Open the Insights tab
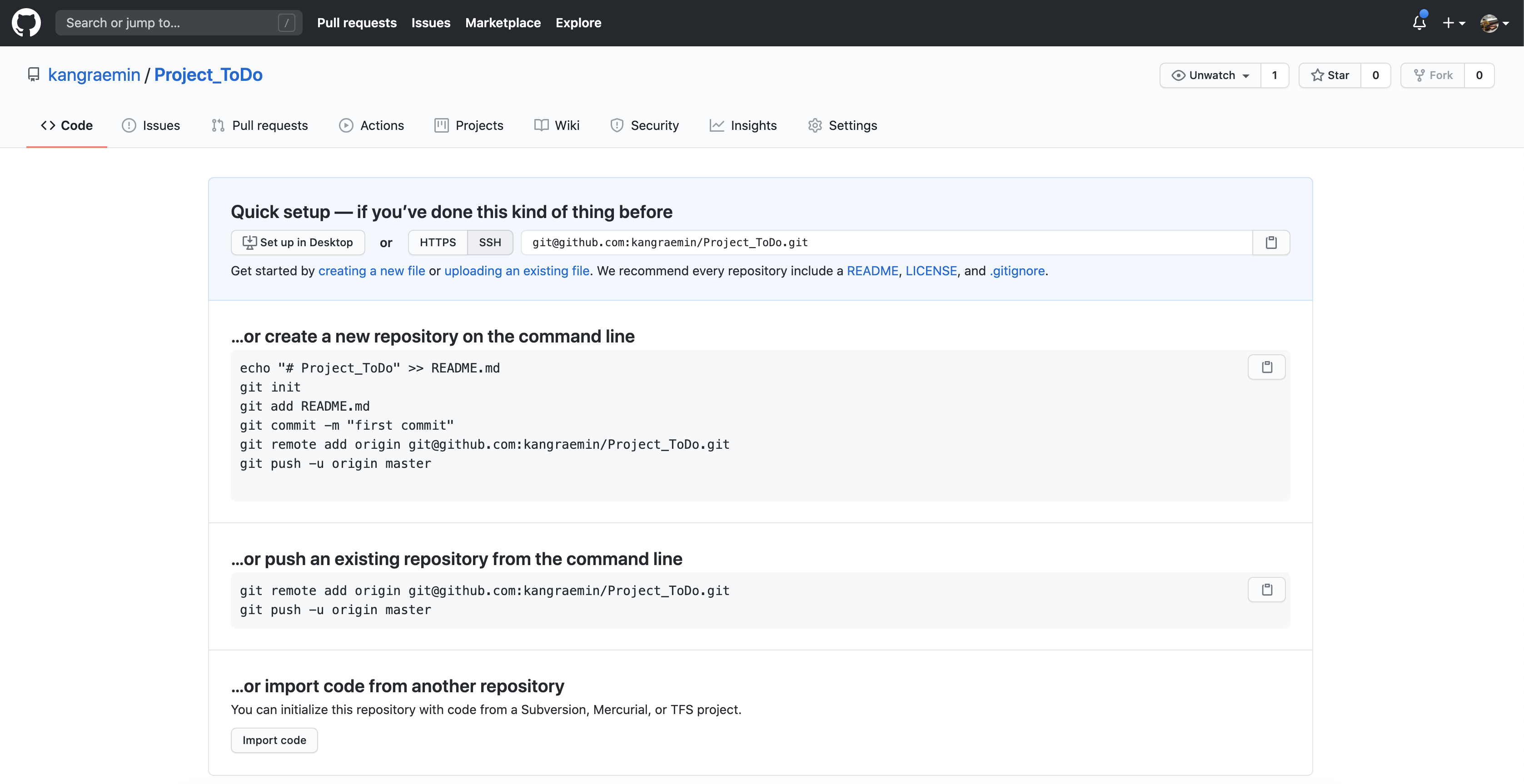Screen dimensions: 1524x784 pos(743,125)
